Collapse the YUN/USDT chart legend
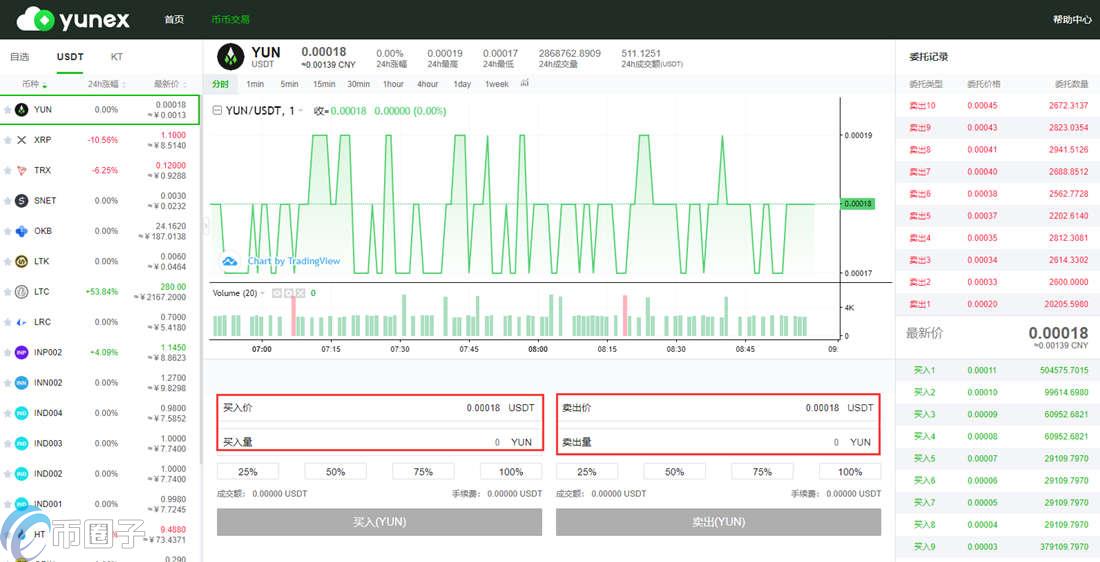This screenshot has height=562, width=1100. coord(218,111)
